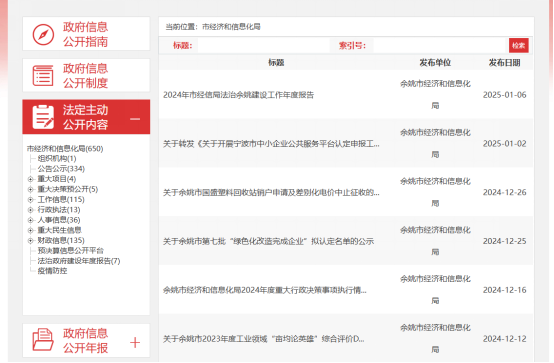Click the 标题 search input field

[263, 46]
